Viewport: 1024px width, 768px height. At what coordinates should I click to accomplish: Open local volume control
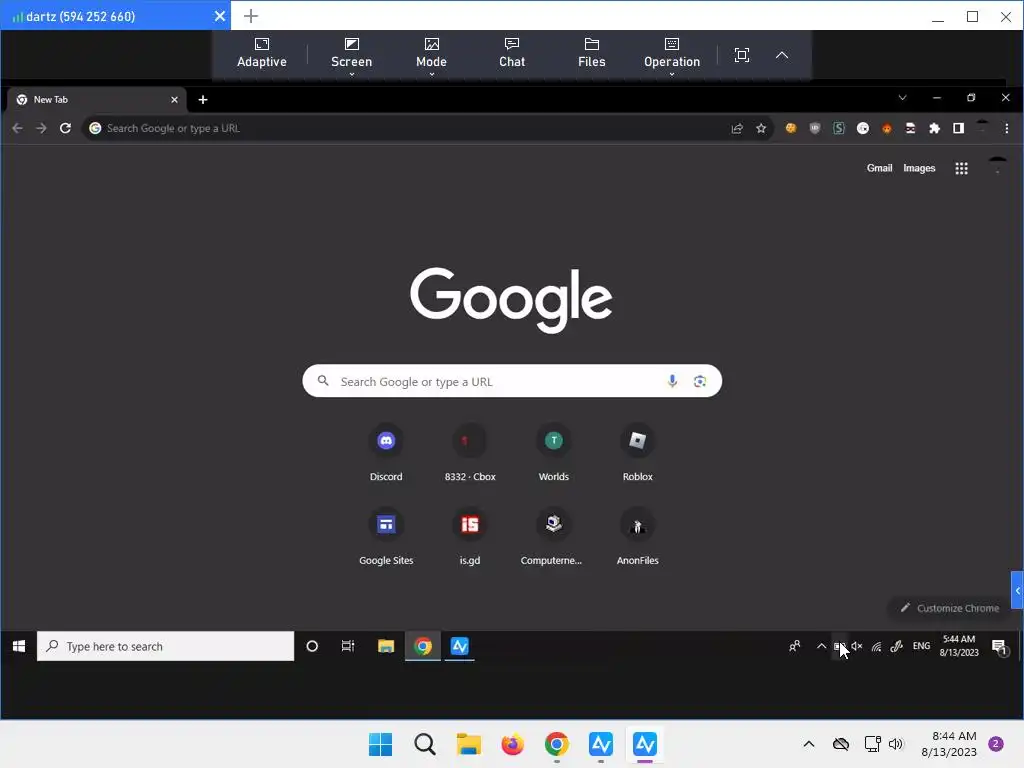[x=896, y=744]
